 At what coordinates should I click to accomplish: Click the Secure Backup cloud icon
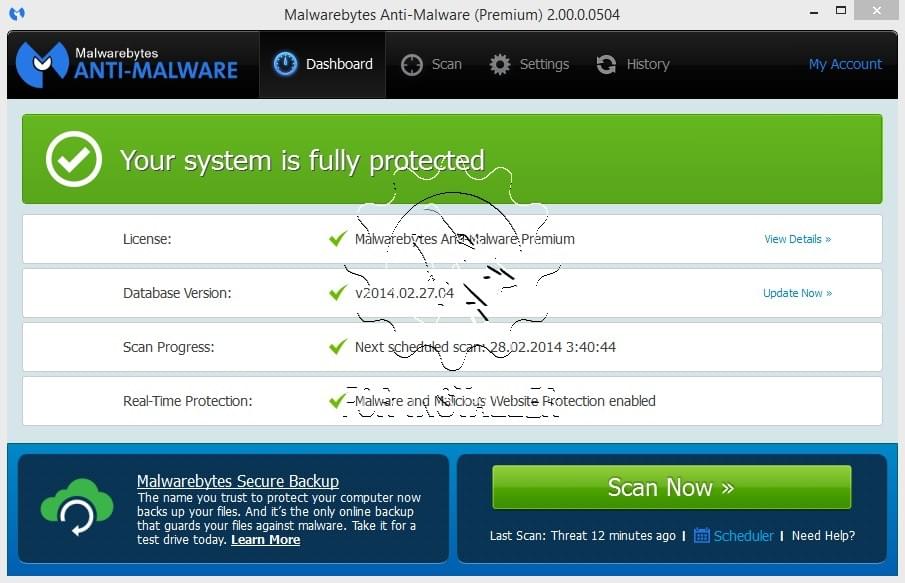(76, 507)
